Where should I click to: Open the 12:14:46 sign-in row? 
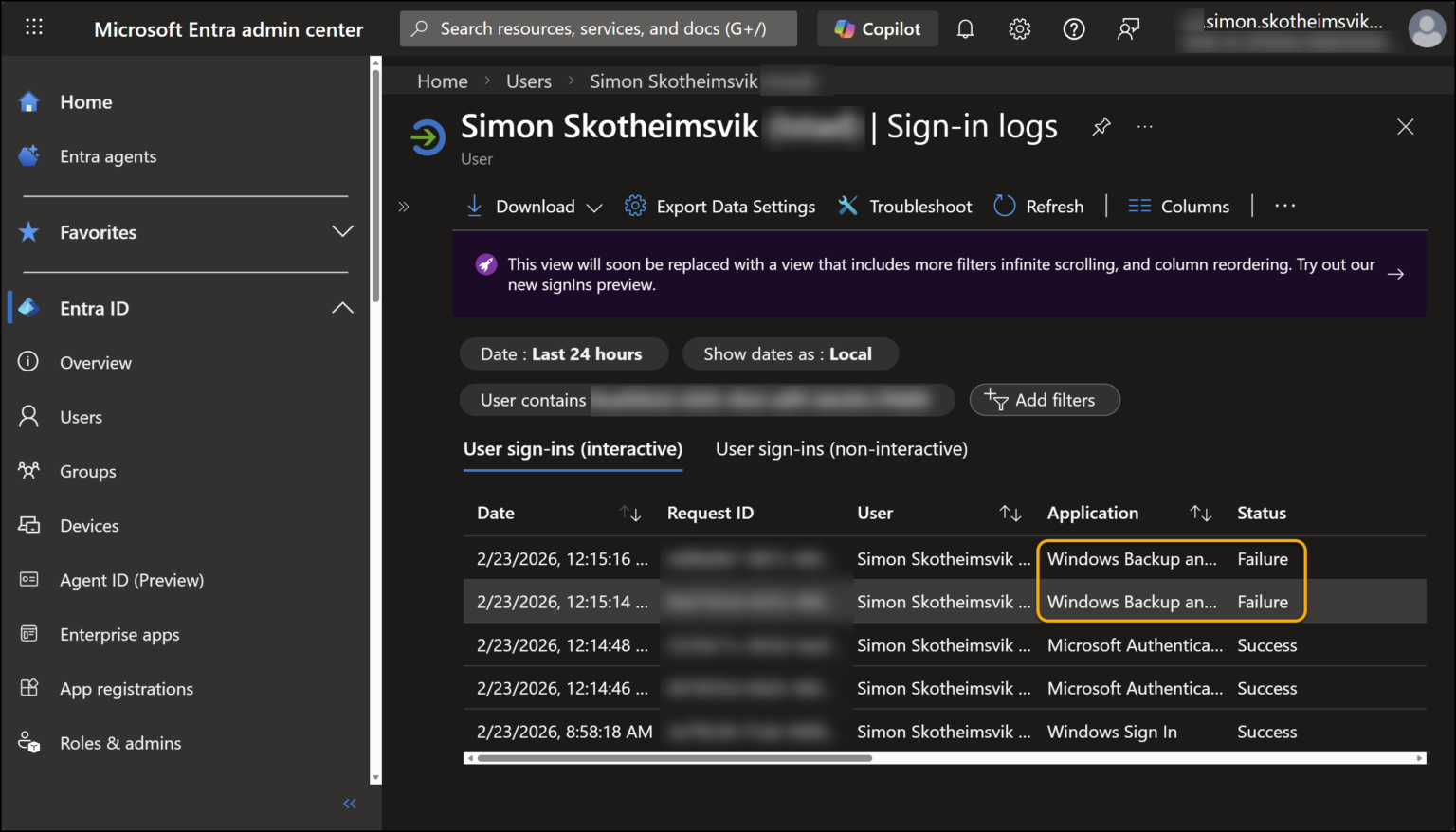(944, 688)
